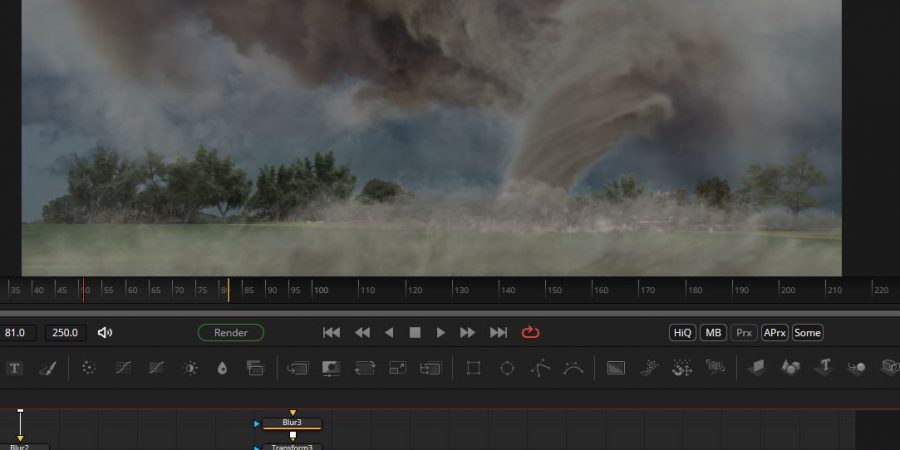Toggle MB motion blur option
This screenshot has height=450, width=900.
click(713, 333)
